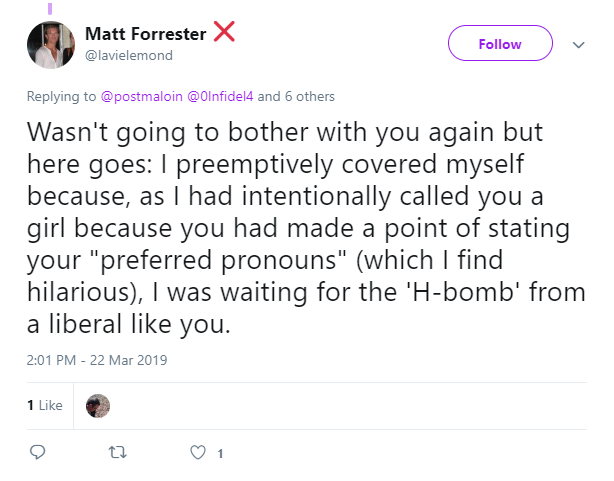Open the @lavielemond handle link
The image size is (614, 481).
[129, 55]
